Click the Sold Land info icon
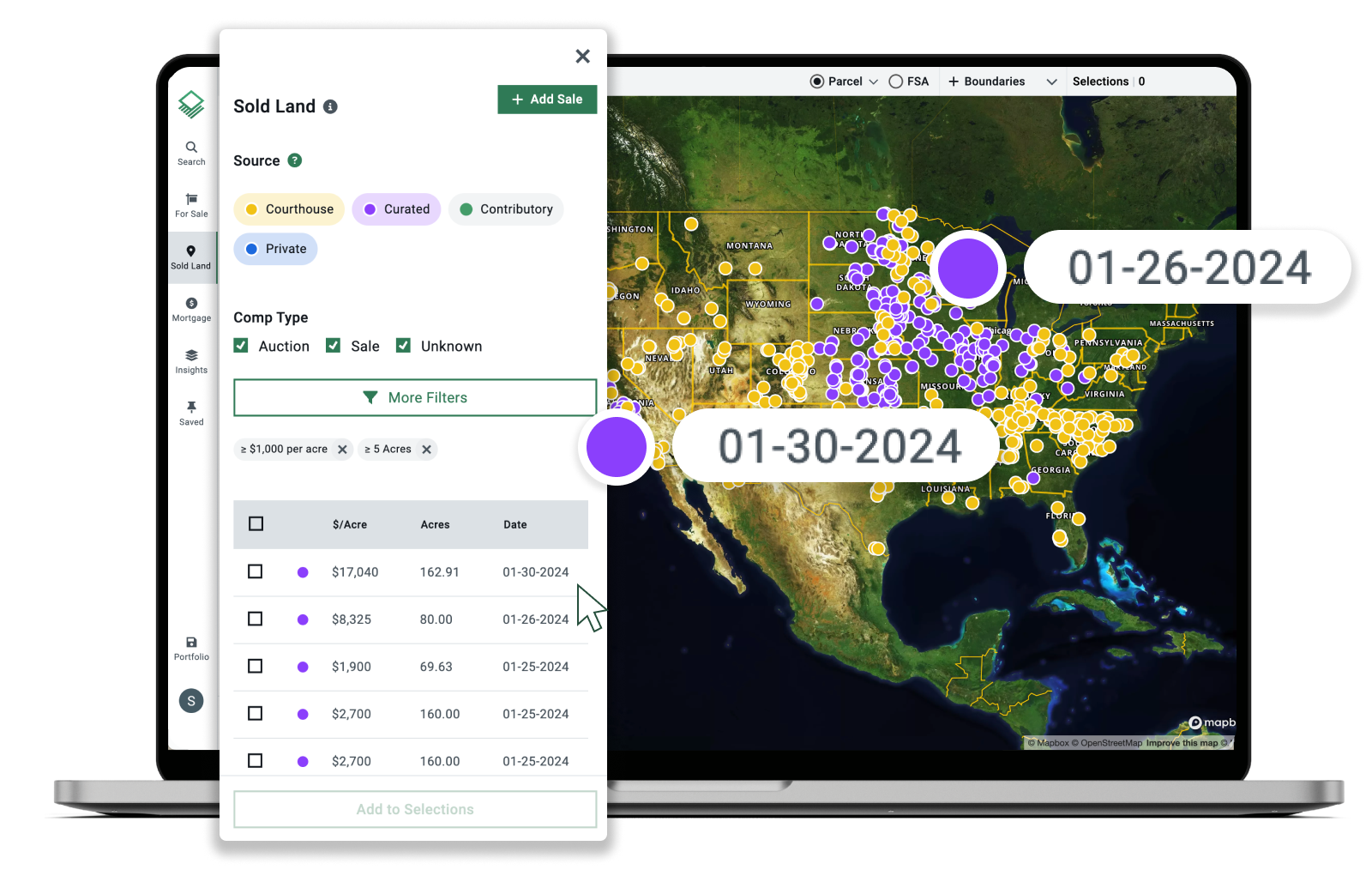The width and height of the screenshot is (1372, 882). click(x=331, y=107)
